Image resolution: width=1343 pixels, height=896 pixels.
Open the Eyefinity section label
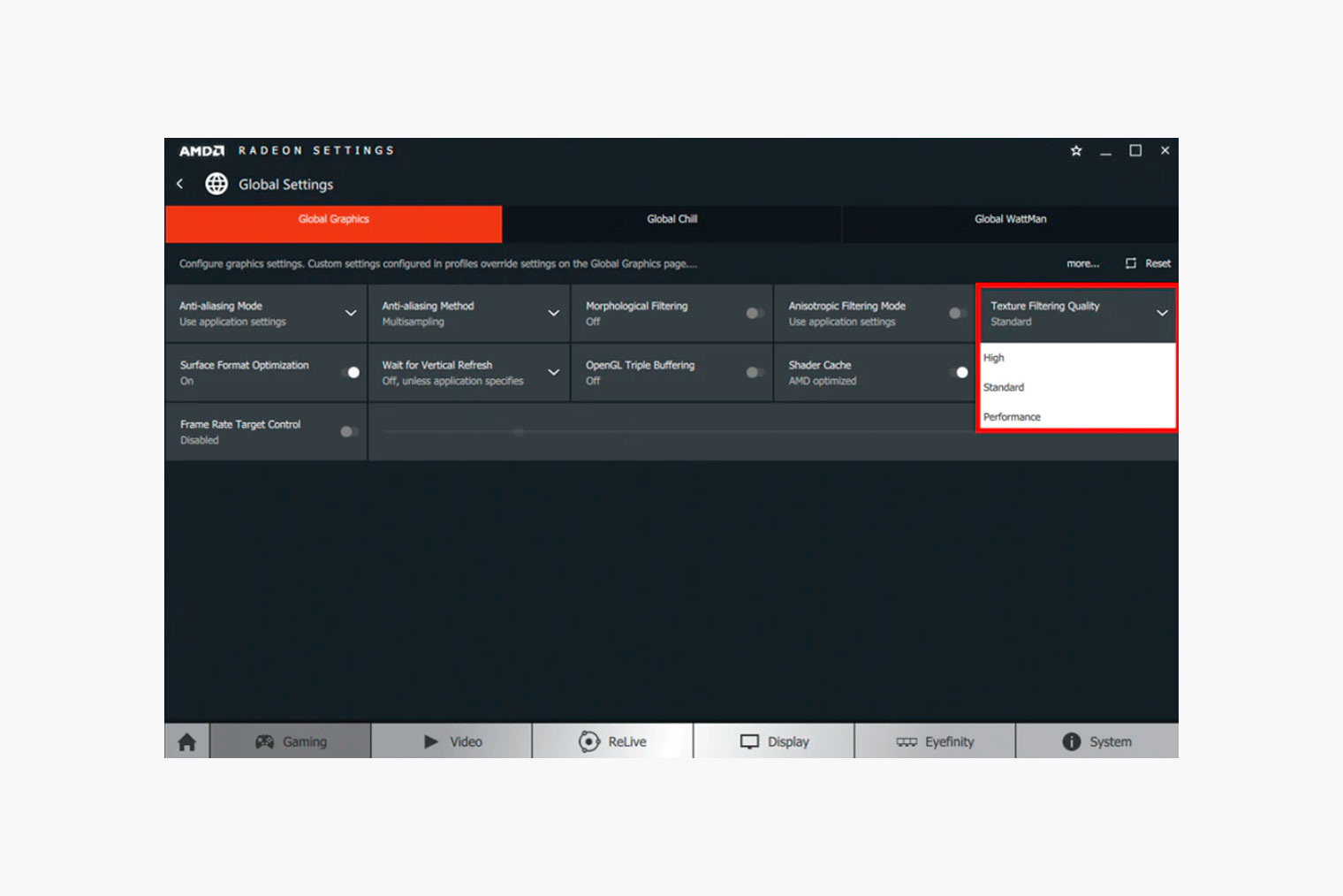[x=949, y=742]
